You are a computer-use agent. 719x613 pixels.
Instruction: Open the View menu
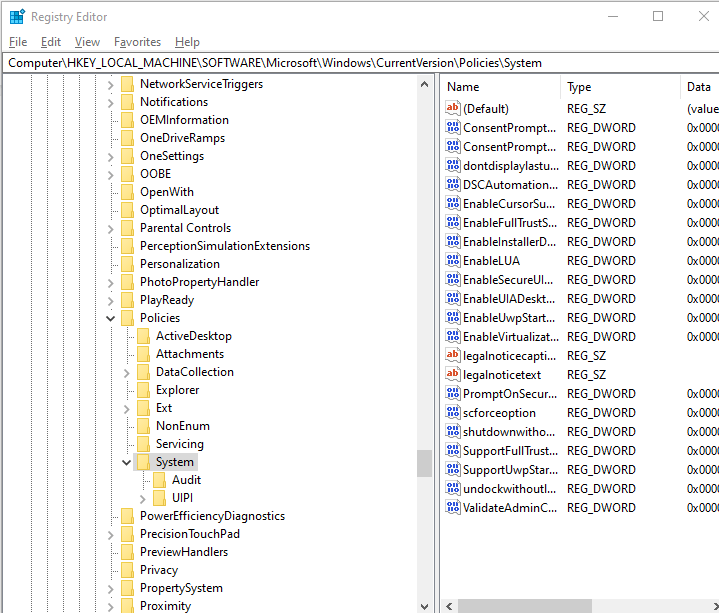tap(87, 42)
